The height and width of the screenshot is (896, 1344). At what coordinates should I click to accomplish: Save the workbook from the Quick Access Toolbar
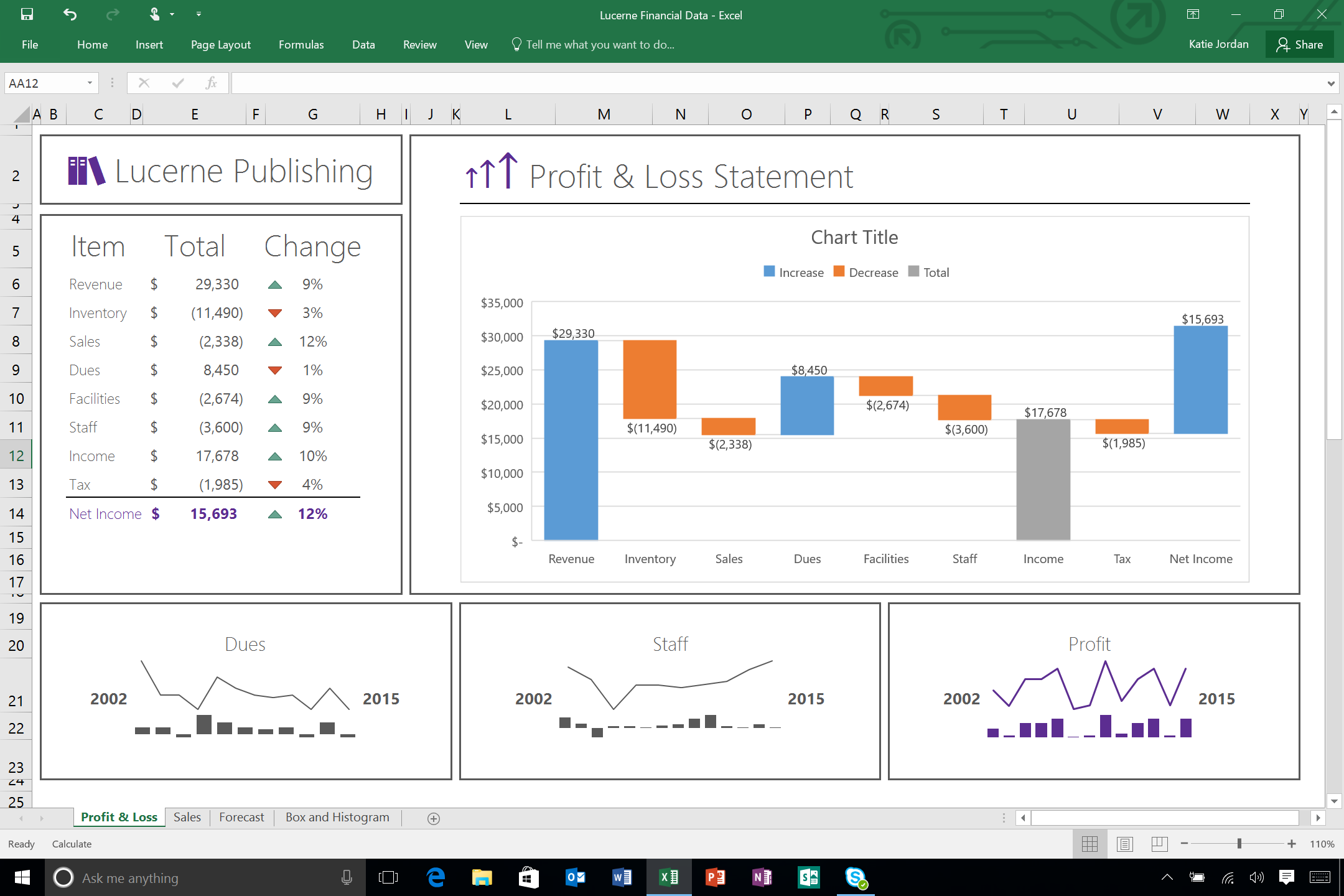click(27, 14)
